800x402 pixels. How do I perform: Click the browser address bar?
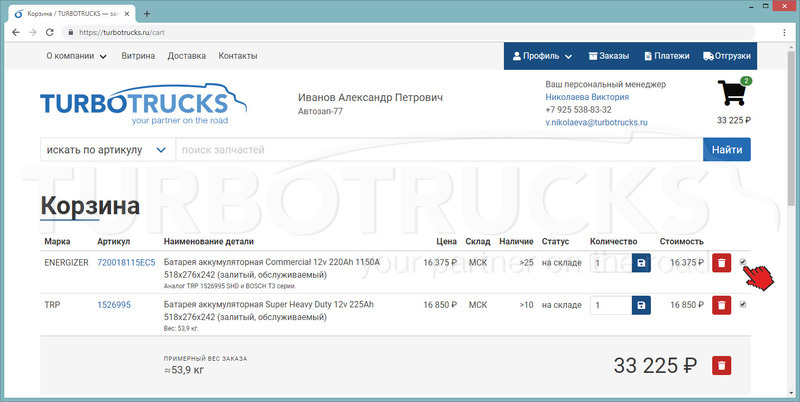point(408,32)
